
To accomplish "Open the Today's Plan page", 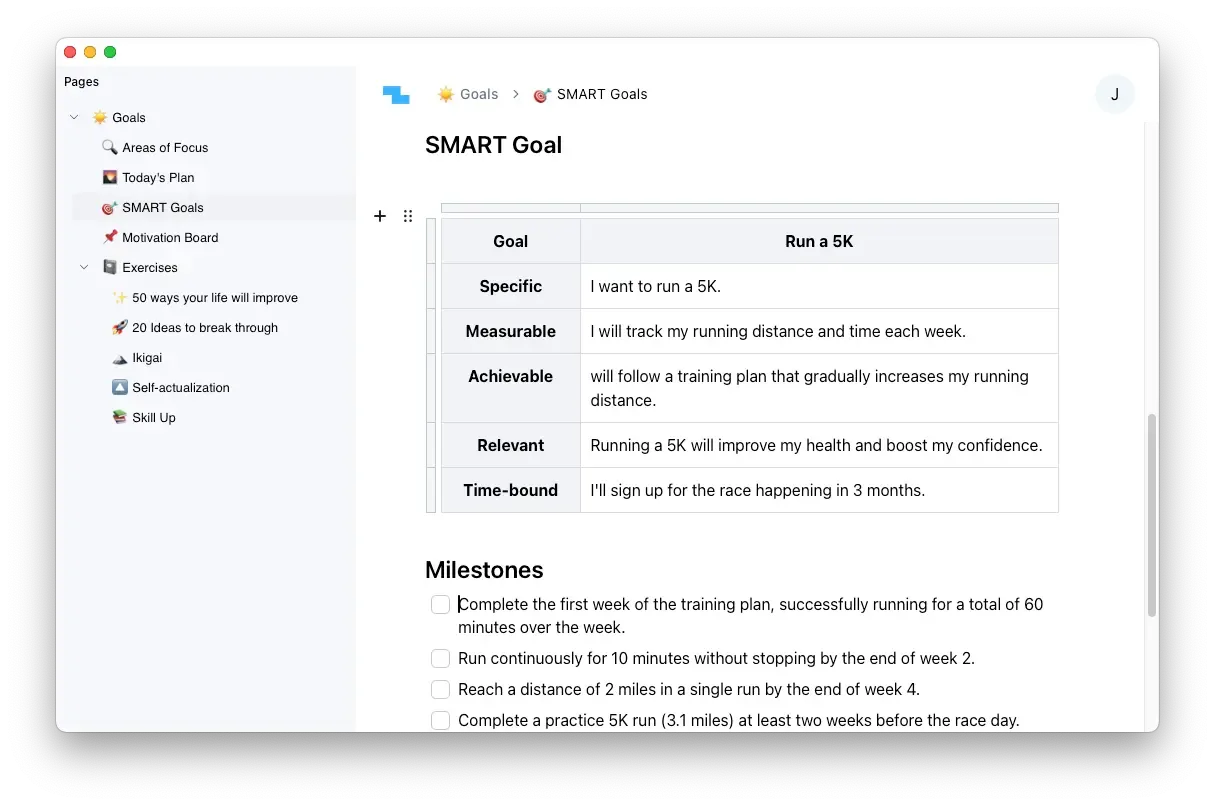I will point(158,178).
